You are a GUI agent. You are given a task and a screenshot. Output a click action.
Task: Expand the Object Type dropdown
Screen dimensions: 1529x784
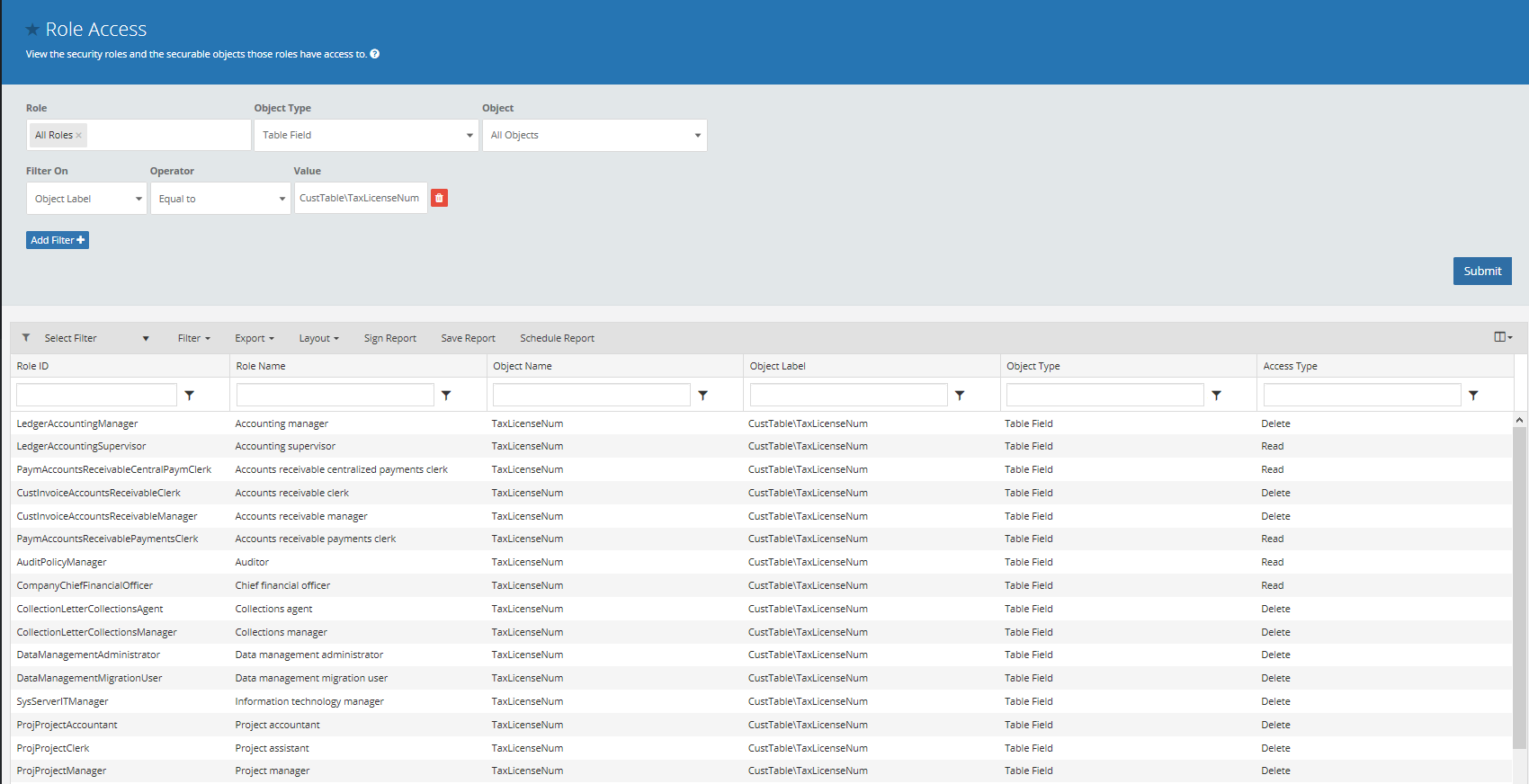(x=366, y=135)
